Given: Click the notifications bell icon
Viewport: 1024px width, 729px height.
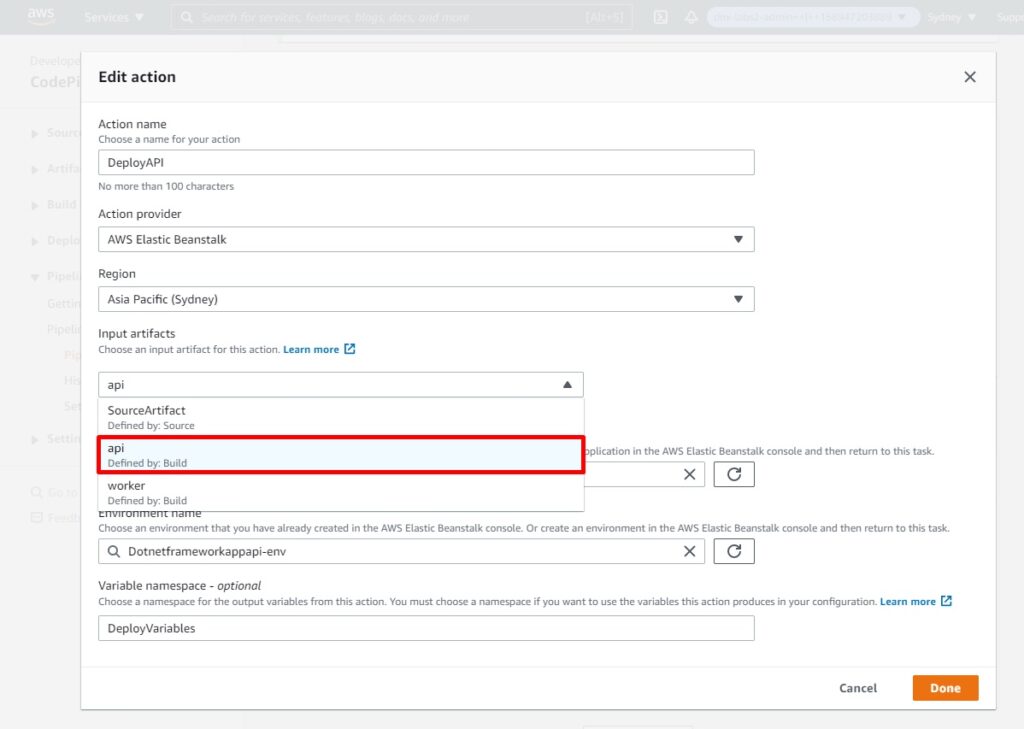Looking at the screenshot, I should click(x=691, y=16).
